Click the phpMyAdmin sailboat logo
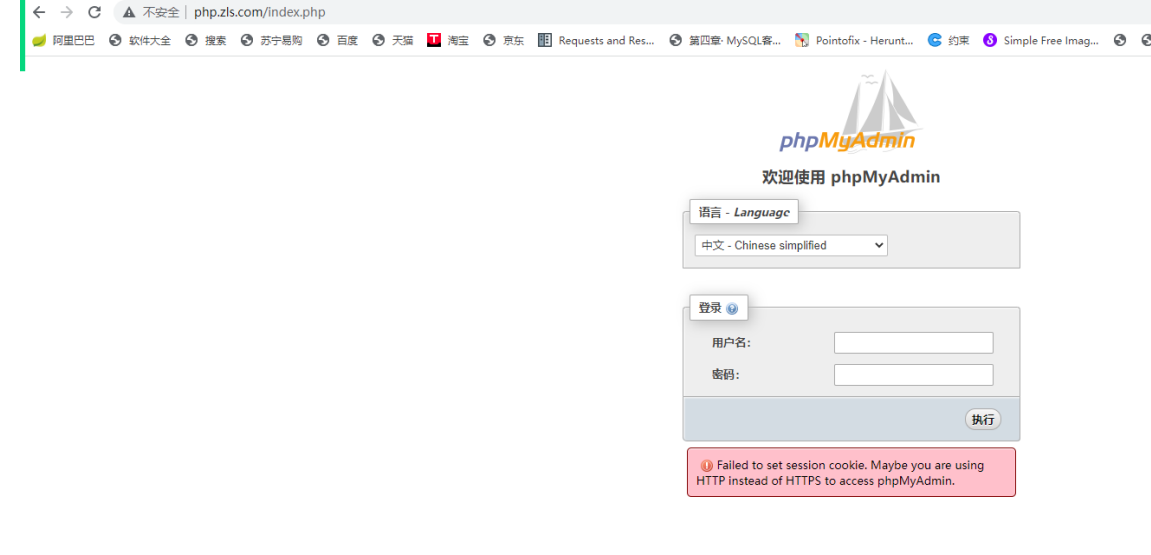 [851, 112]
